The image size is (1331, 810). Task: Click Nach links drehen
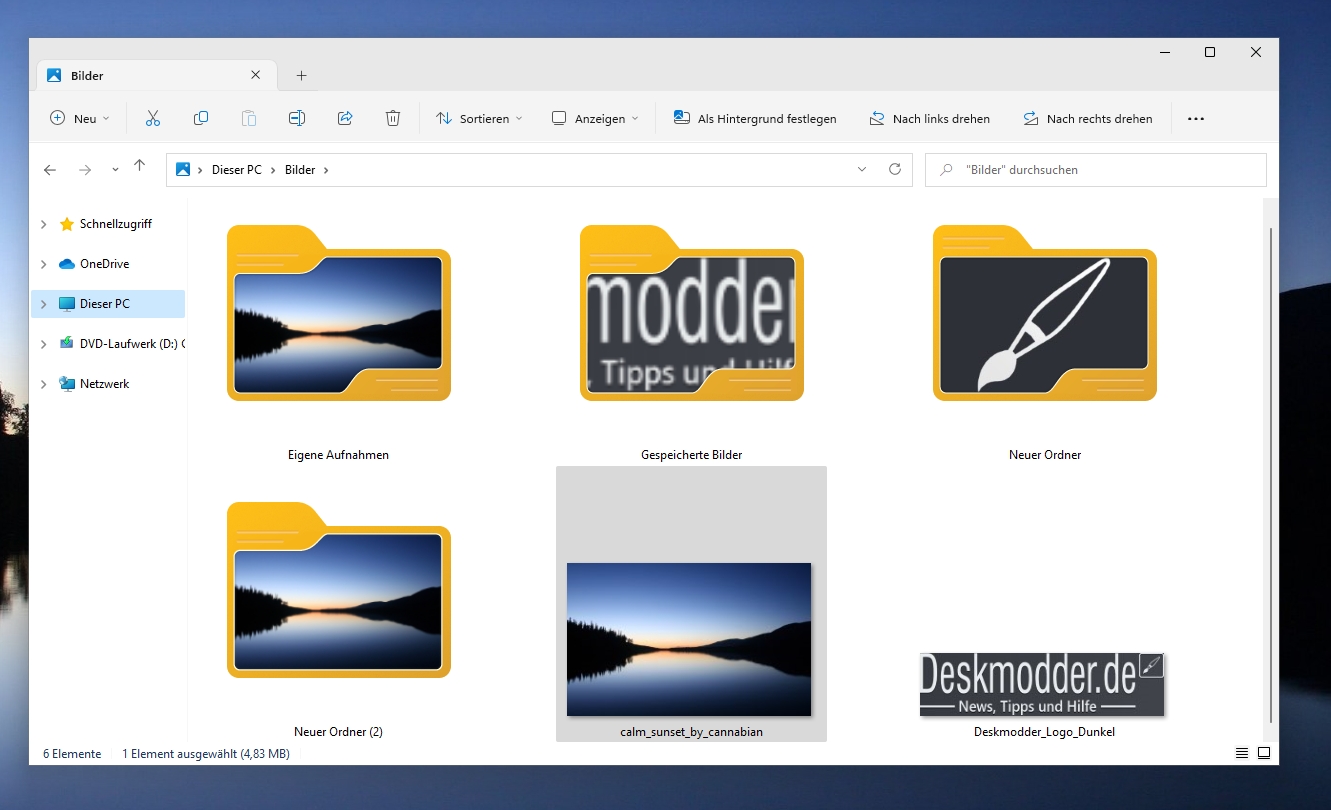pyautogui.click(x=929, y=118)
